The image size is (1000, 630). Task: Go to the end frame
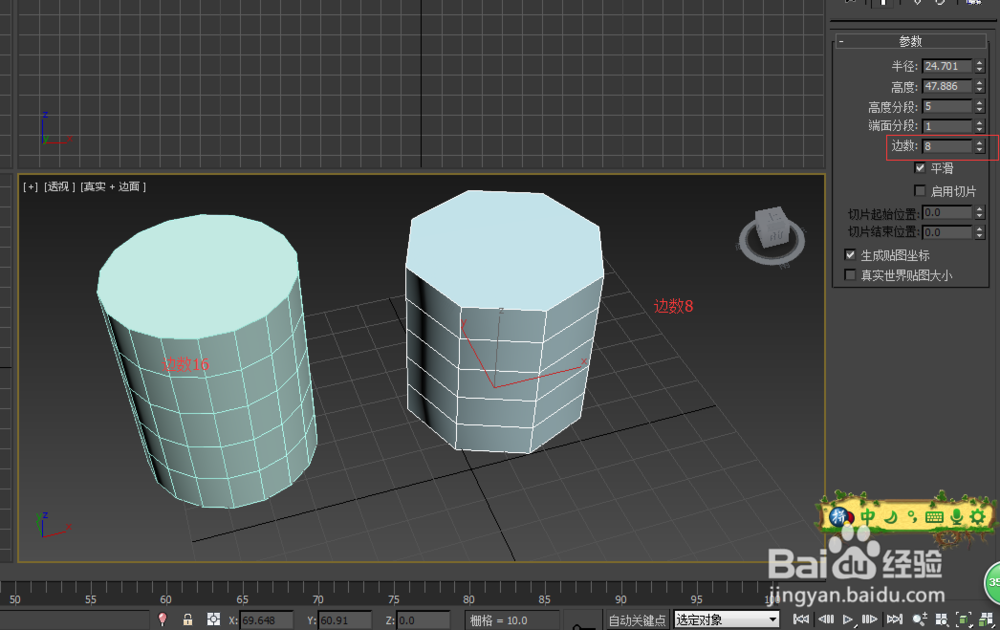click(895, 619)
